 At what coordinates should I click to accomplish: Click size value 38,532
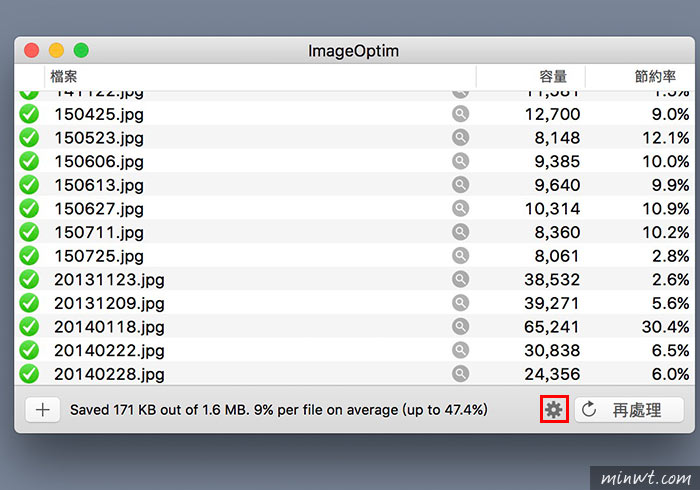pyautogui.click(x=552, y=280)
